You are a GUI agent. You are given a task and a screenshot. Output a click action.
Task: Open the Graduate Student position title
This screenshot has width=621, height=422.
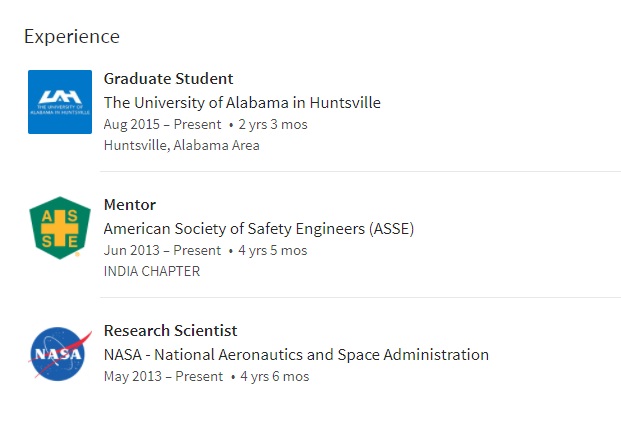(168, 78)
